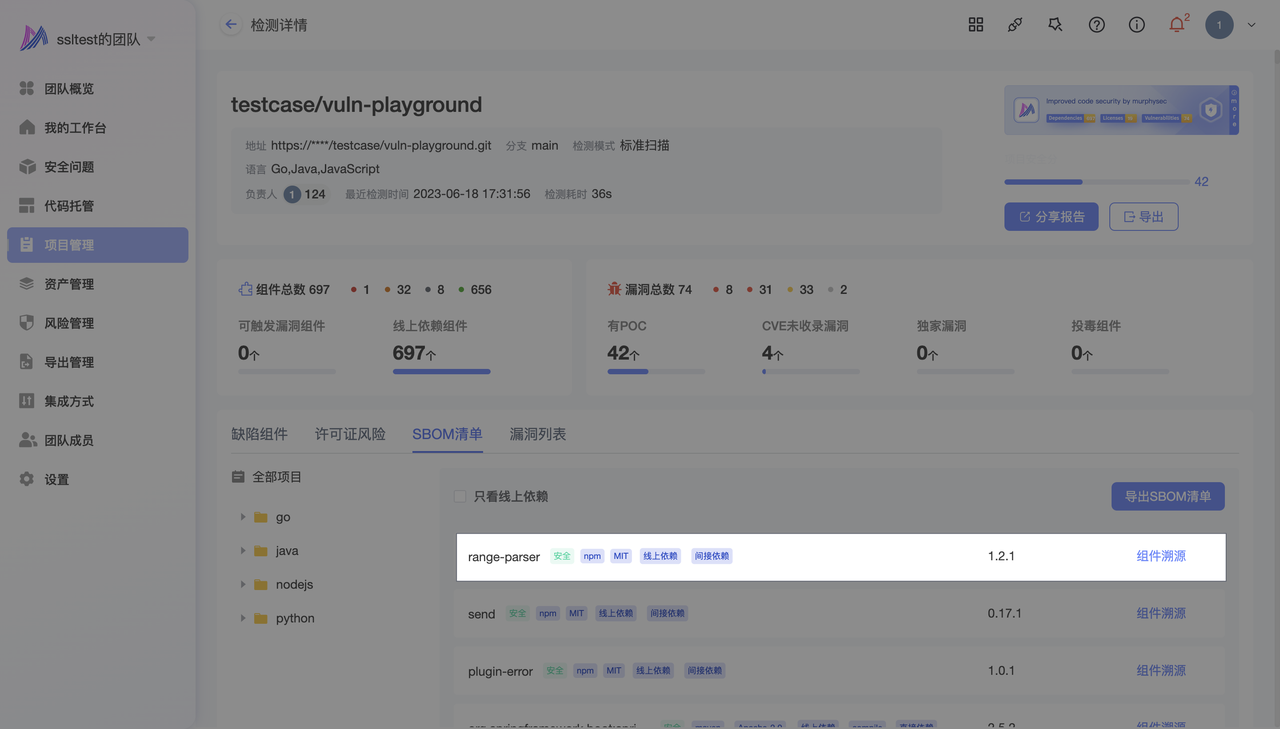Viewport: 1280px width, 729px height.
Task: Expand the nodejs folder in tree
Action: (243, 584)
